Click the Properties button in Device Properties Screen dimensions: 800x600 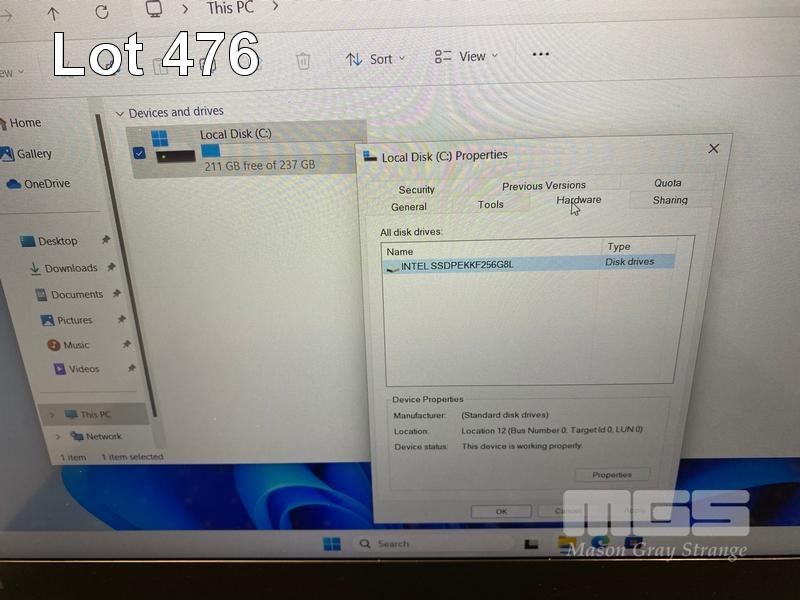(612, 475)
